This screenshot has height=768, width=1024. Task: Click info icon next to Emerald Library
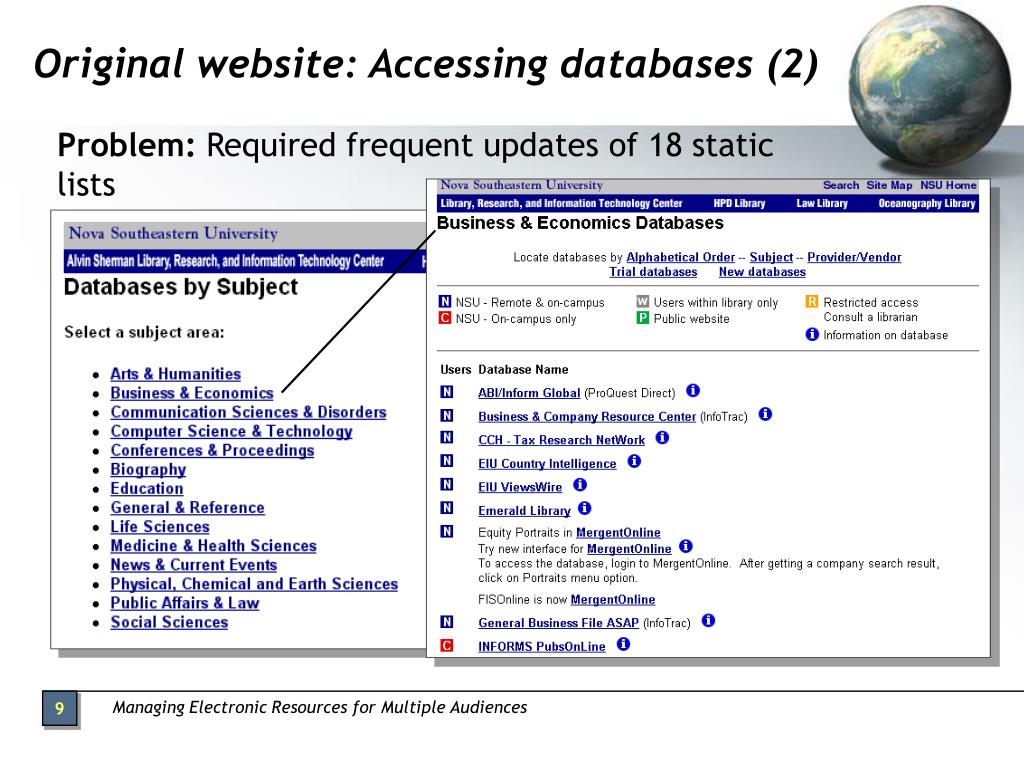click(x=585, y=508)
